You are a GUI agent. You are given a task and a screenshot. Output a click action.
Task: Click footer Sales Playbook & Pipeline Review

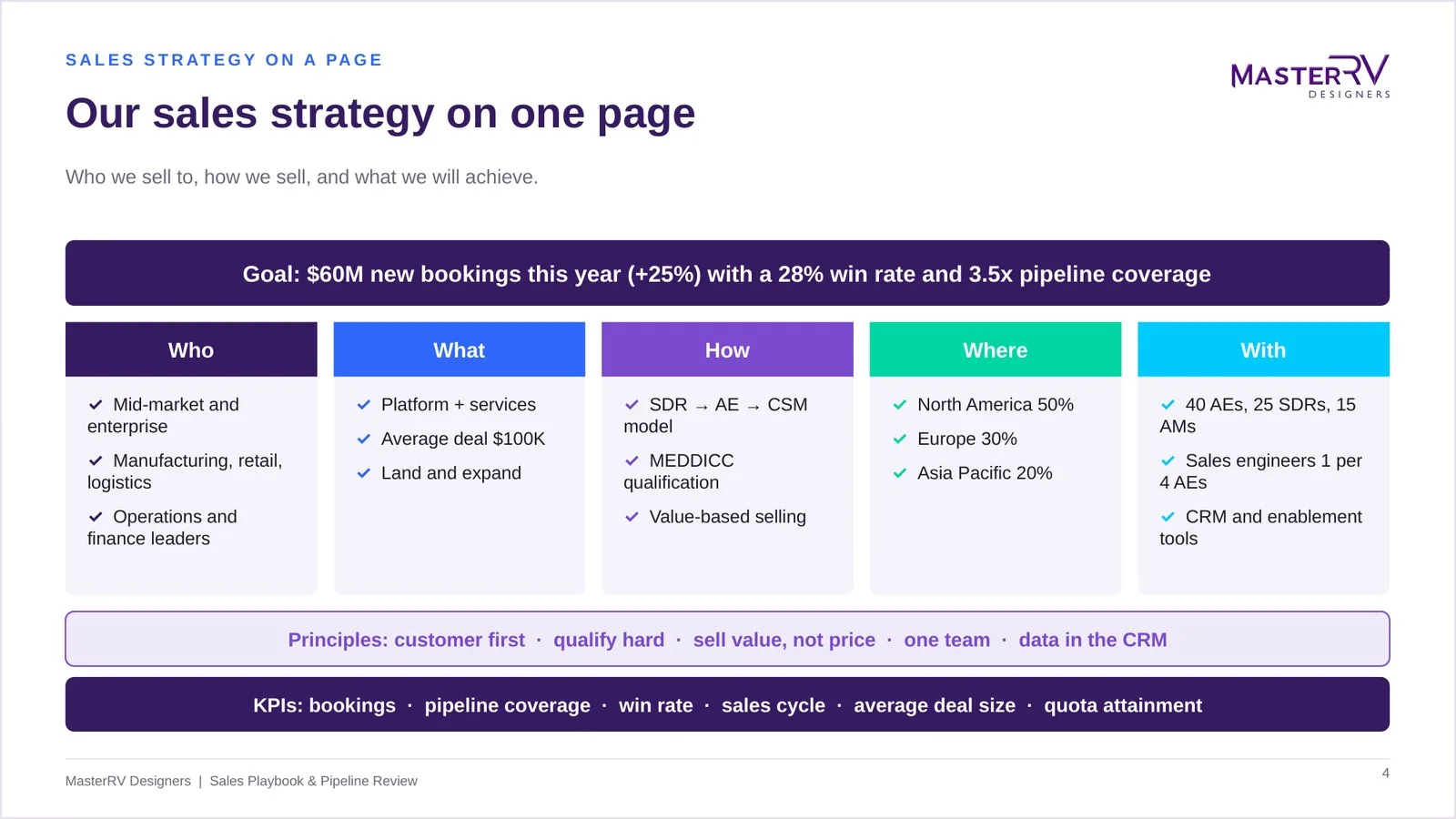click(x=313, y=781)
